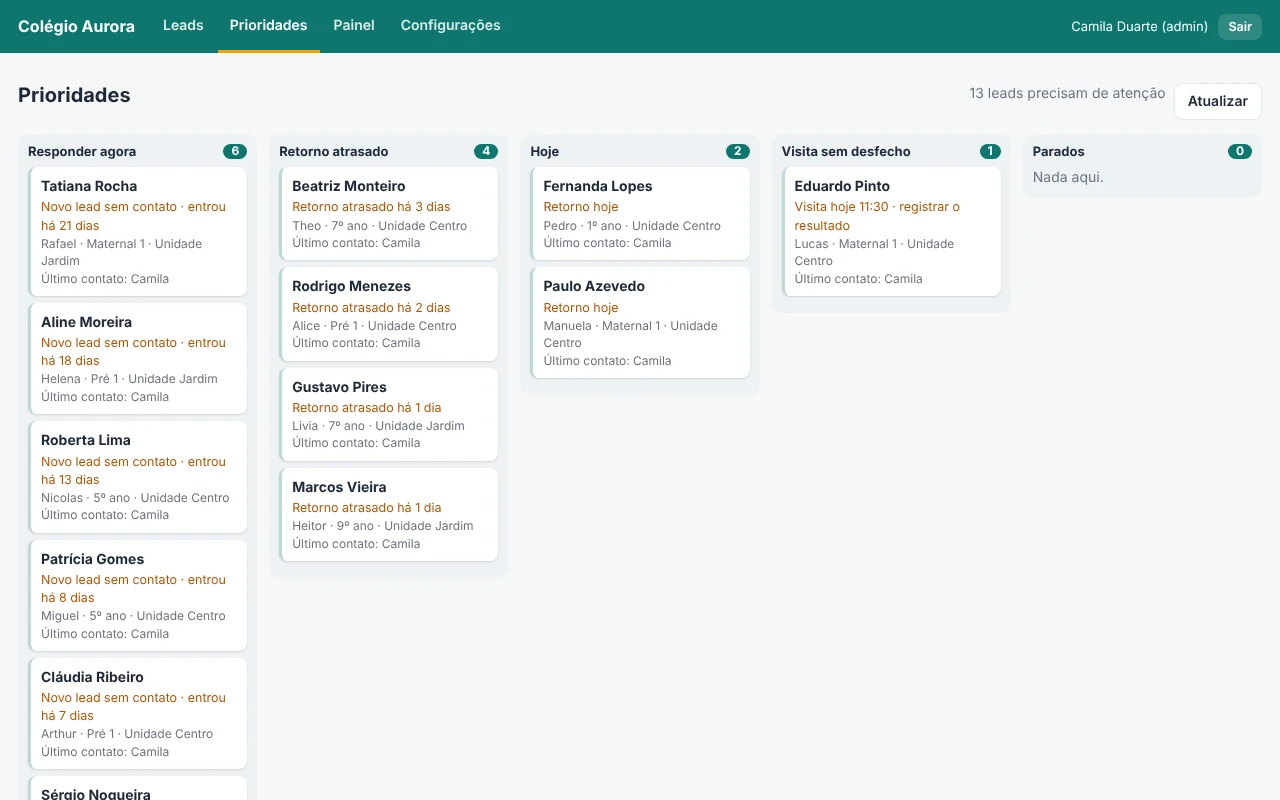The image size is (1280, 800).
Task: Open Aline Moreira's lead card
Action: coord(138,358)
